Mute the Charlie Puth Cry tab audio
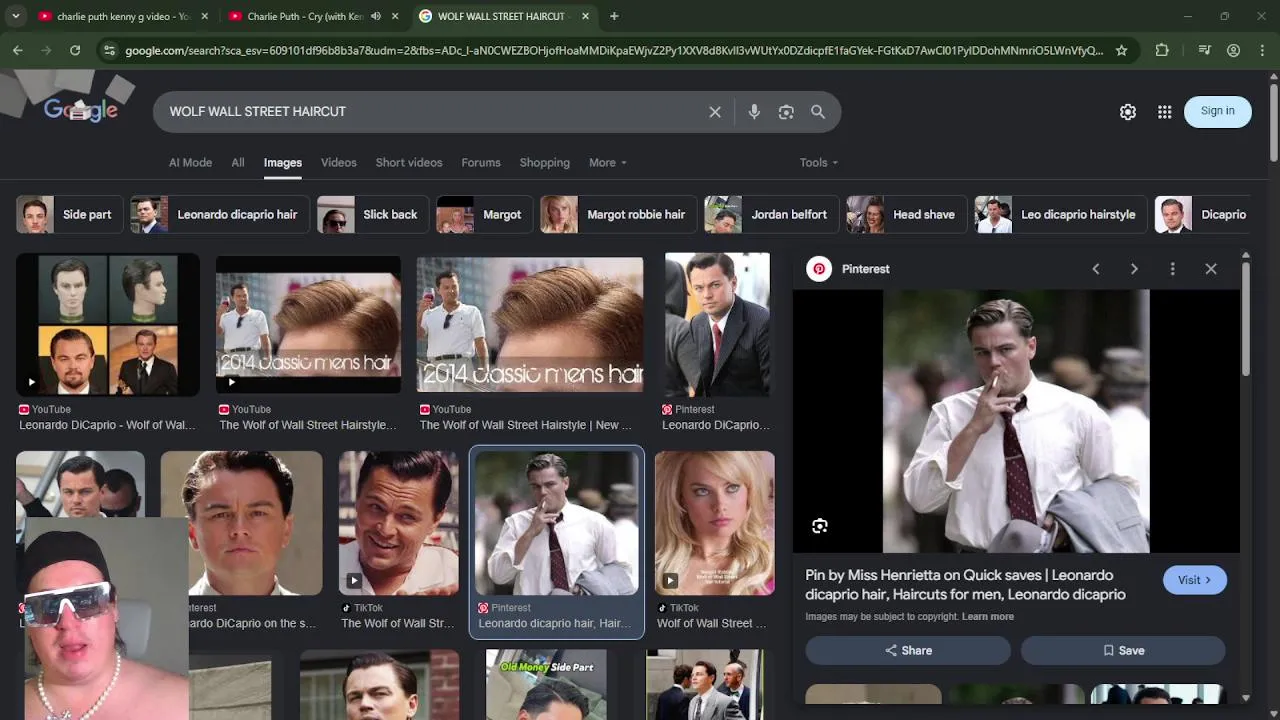This screenshot has height=720, width=1280. point(376,16)
